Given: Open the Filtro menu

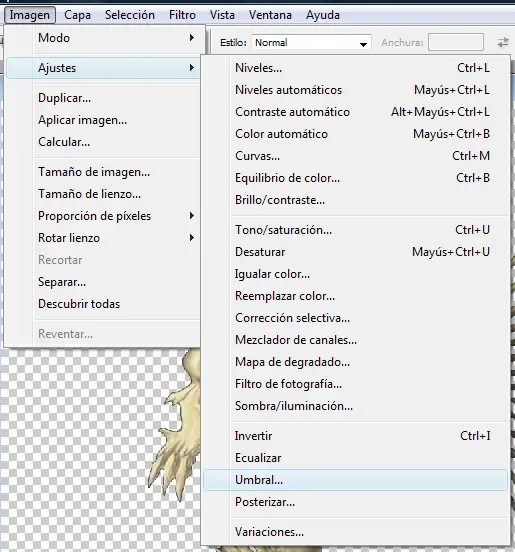Looking at the screenshot, I should point(182,15).
